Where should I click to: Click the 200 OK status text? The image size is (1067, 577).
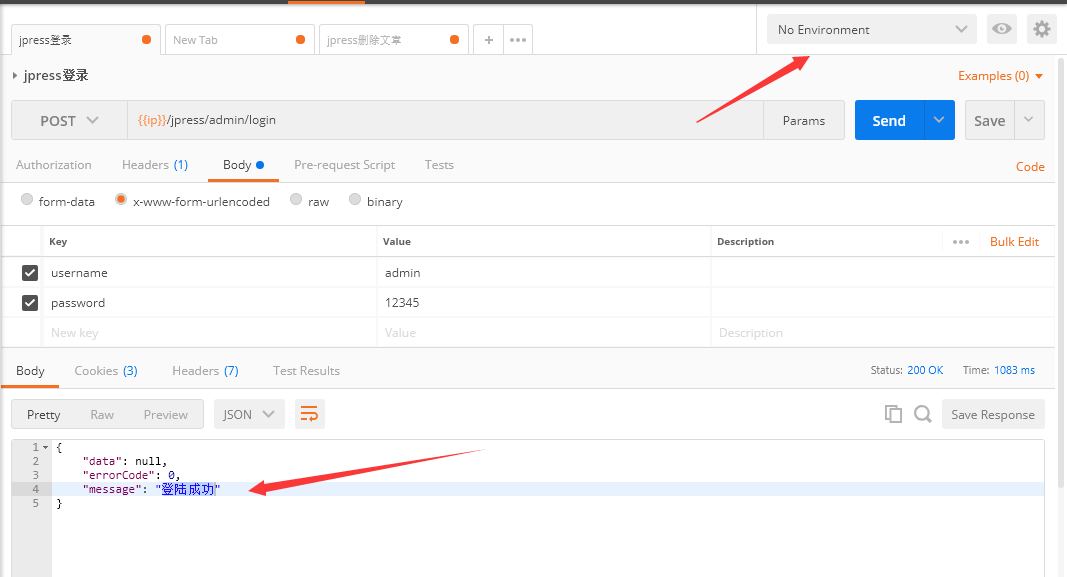click(x=925, y=370)
